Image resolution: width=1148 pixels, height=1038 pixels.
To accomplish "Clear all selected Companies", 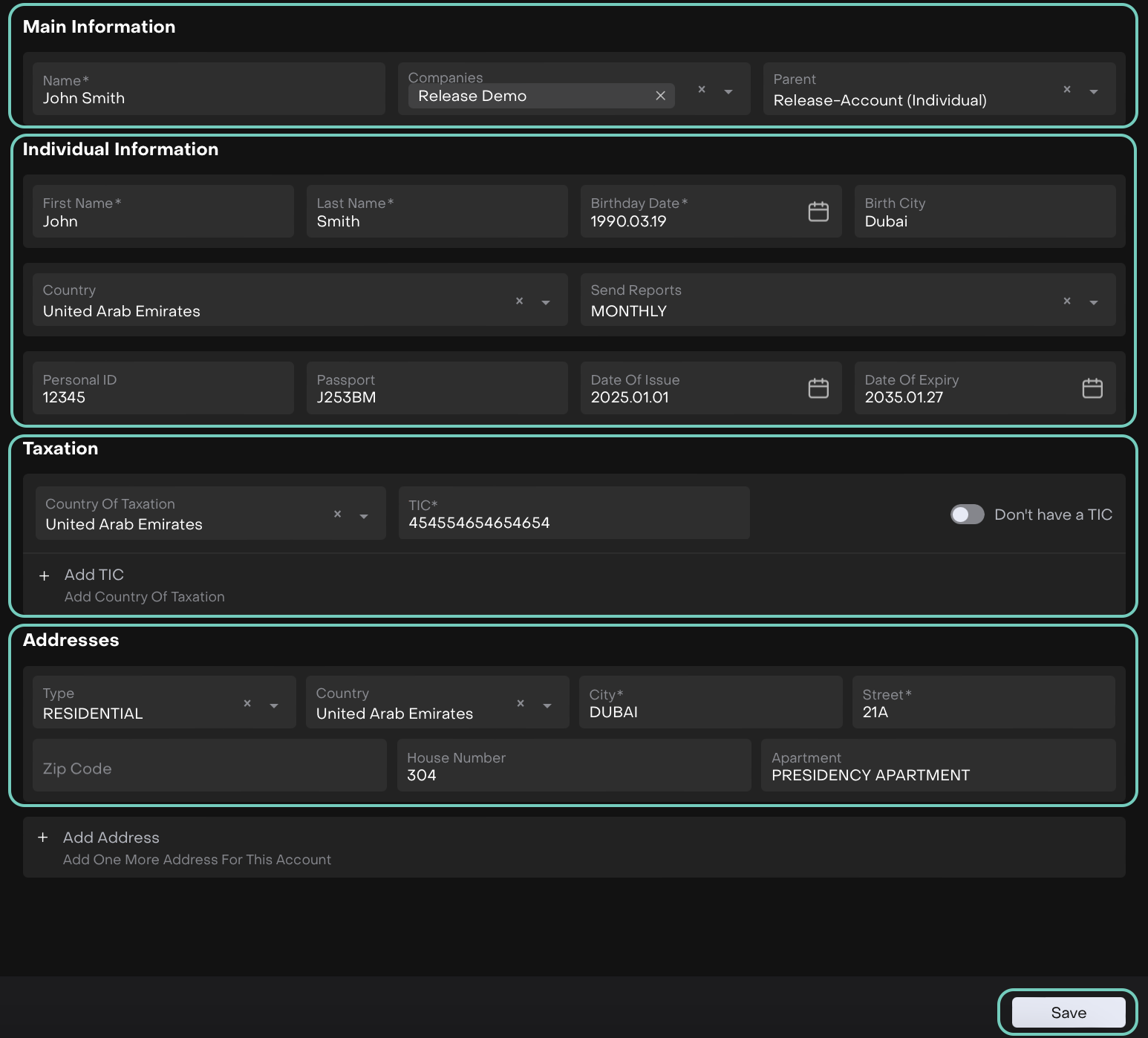I will point(701,90).
